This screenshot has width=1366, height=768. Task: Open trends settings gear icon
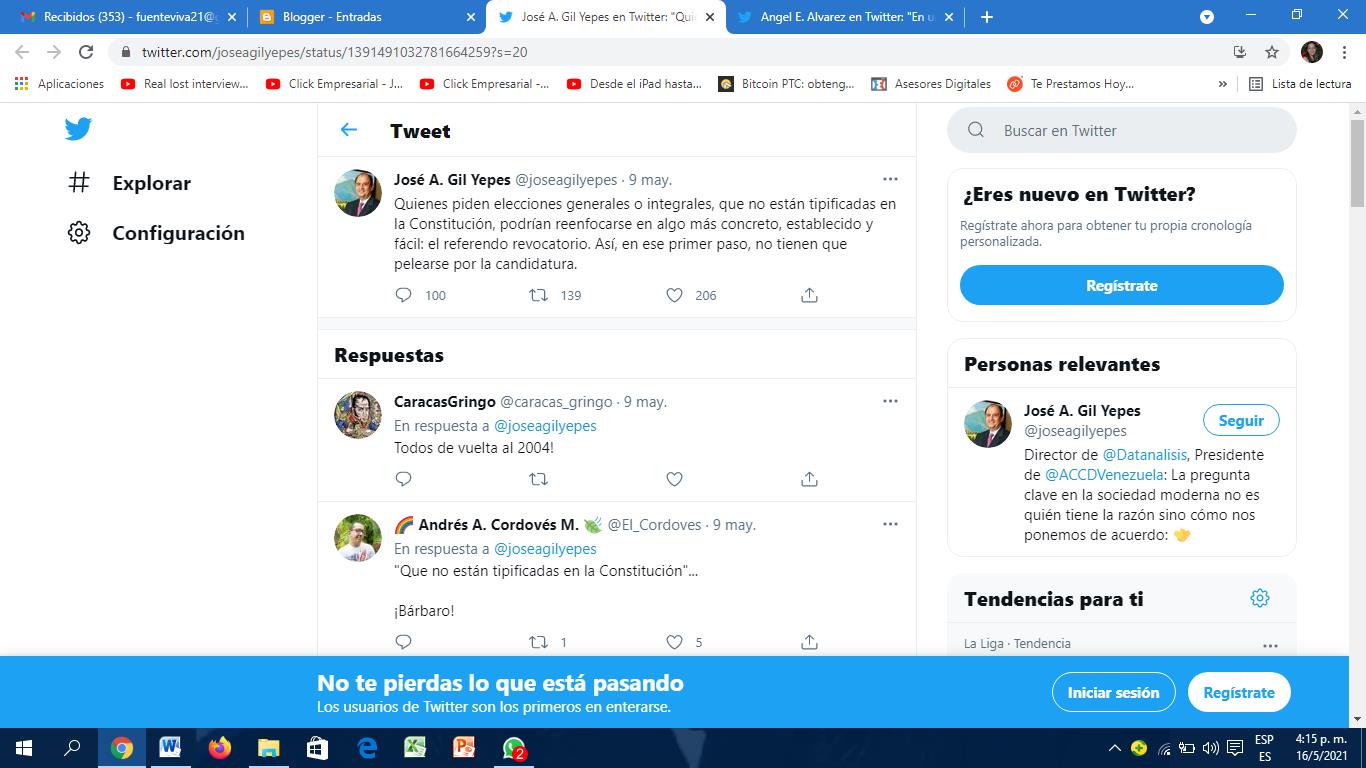pyautogui.click(x=1260, y=598)
